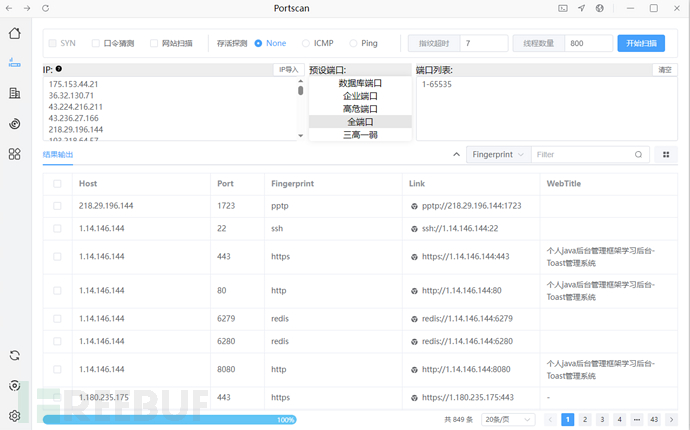Enable the 口令猜测 checkbox
690x430 pixels.
(95, 43)
